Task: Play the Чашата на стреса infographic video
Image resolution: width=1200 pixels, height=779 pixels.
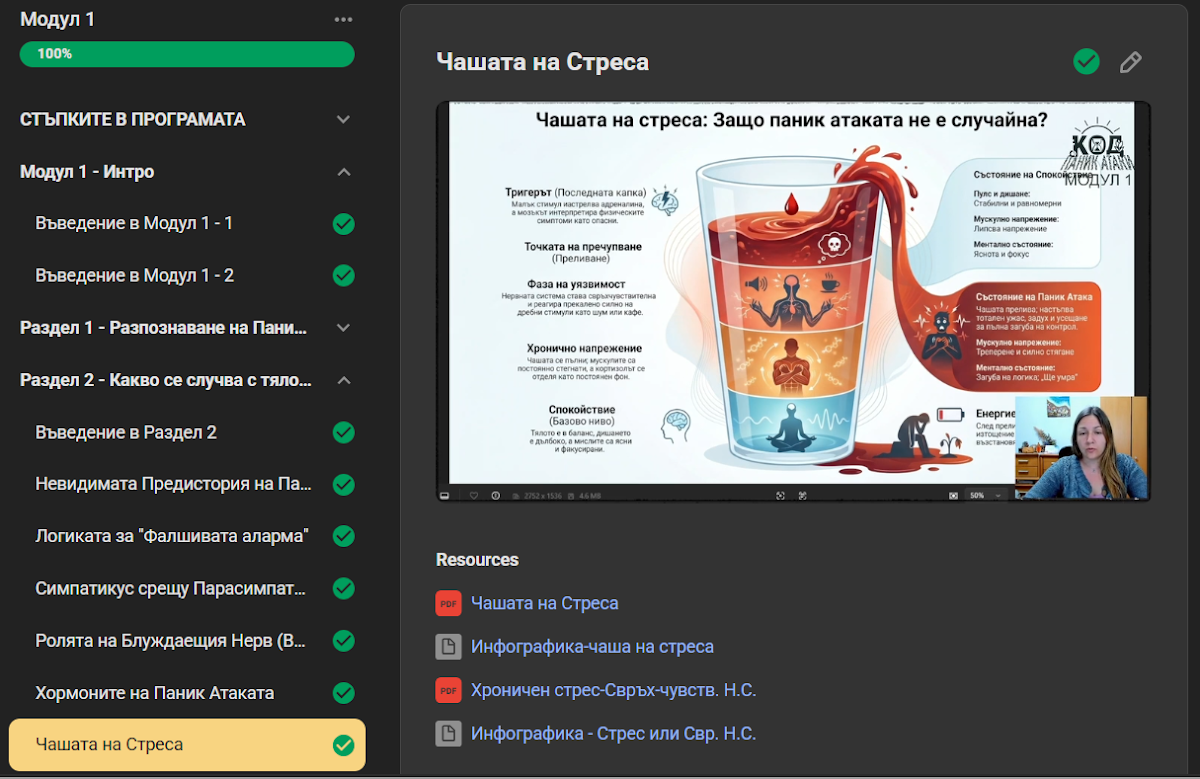Action: (793, 300)
